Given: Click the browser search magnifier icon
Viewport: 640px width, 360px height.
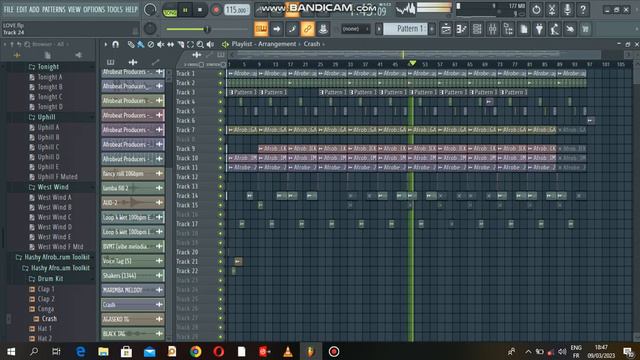Looking at the screenshot, I should click(x=27, y=44).
